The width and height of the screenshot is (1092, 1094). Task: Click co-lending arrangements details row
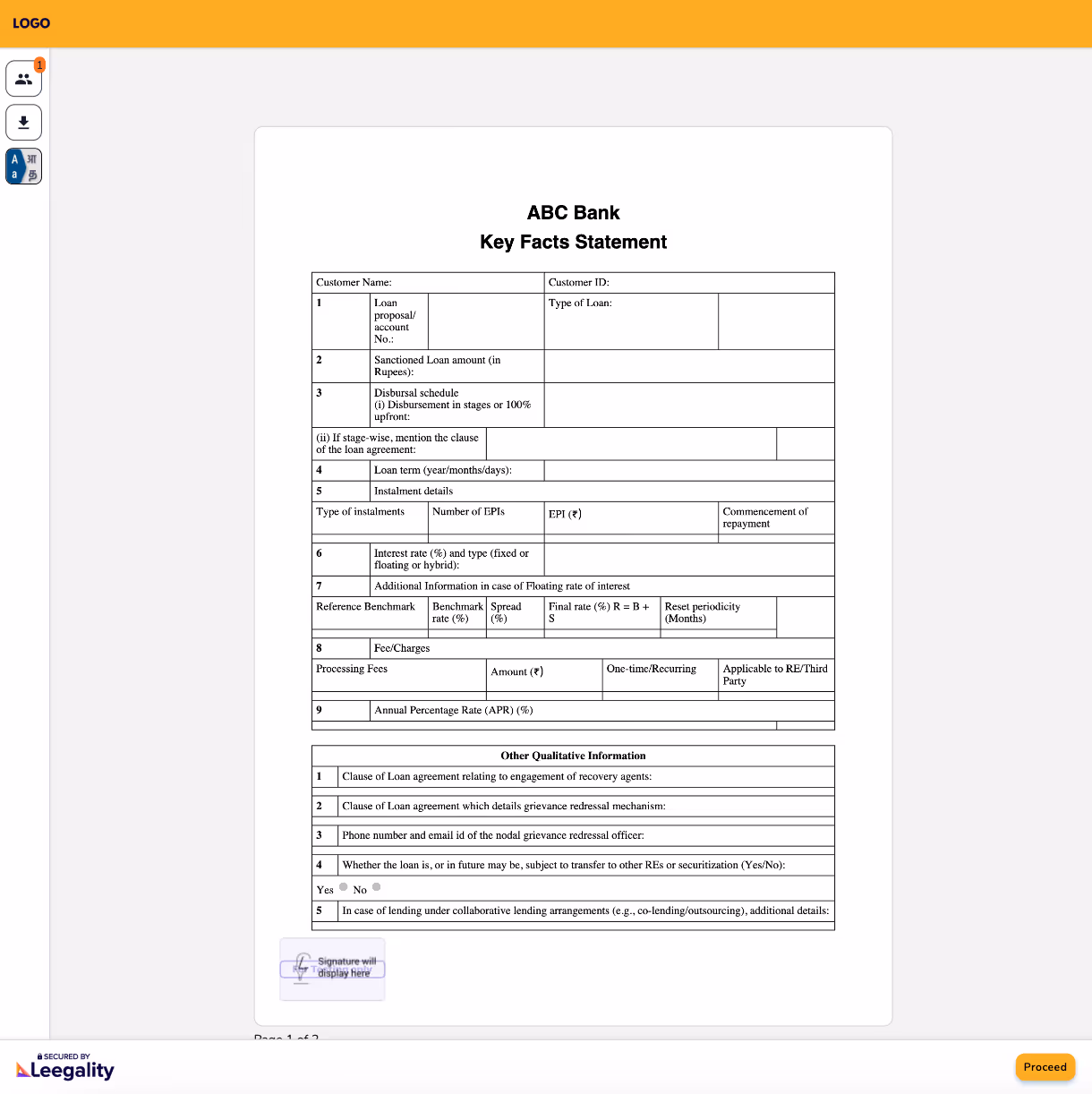click(573, 911)
